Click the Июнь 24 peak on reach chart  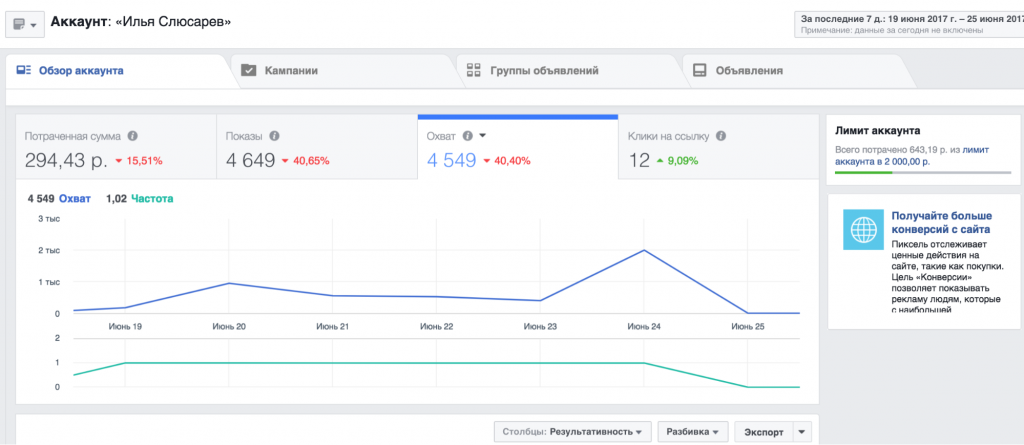pos(643,250)
